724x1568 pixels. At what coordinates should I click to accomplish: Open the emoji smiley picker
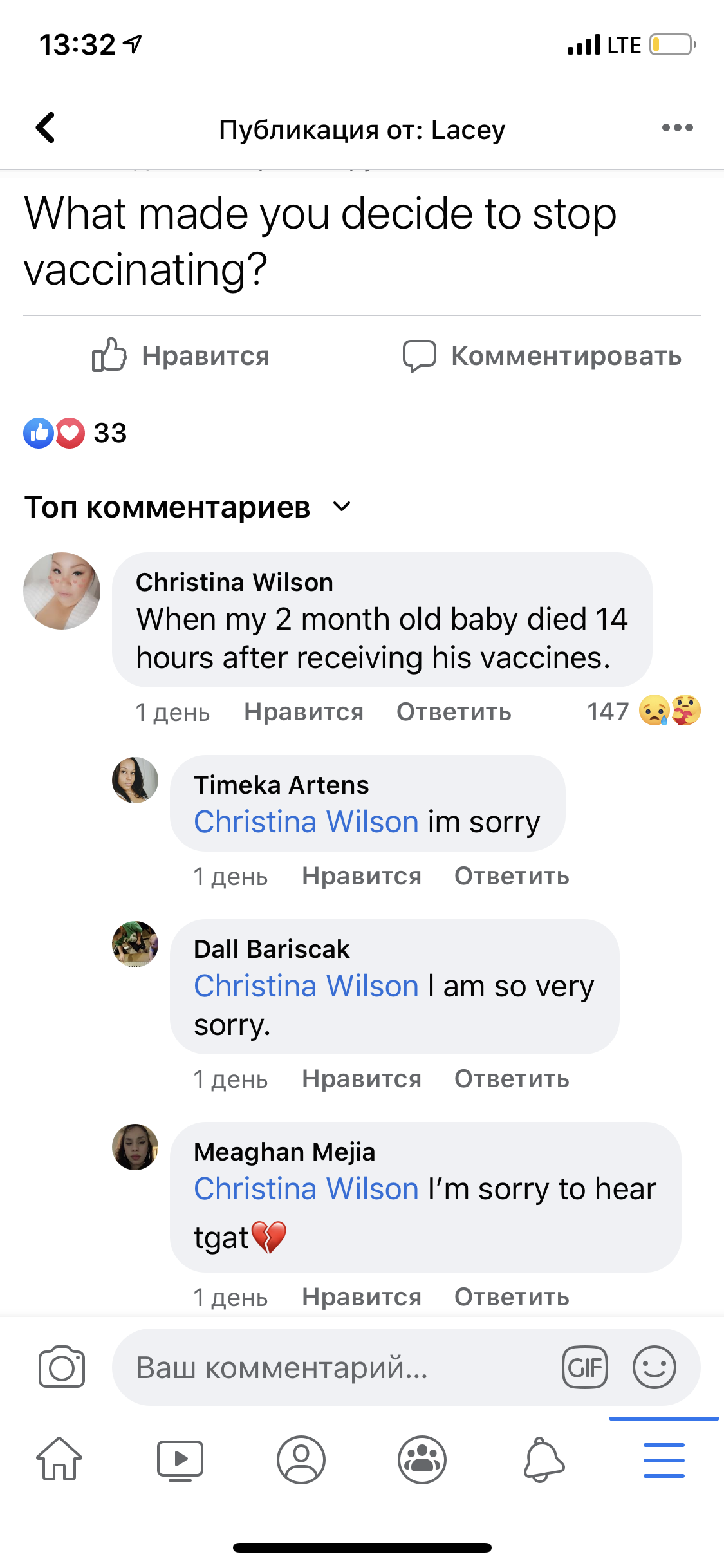click(654, 1367)
